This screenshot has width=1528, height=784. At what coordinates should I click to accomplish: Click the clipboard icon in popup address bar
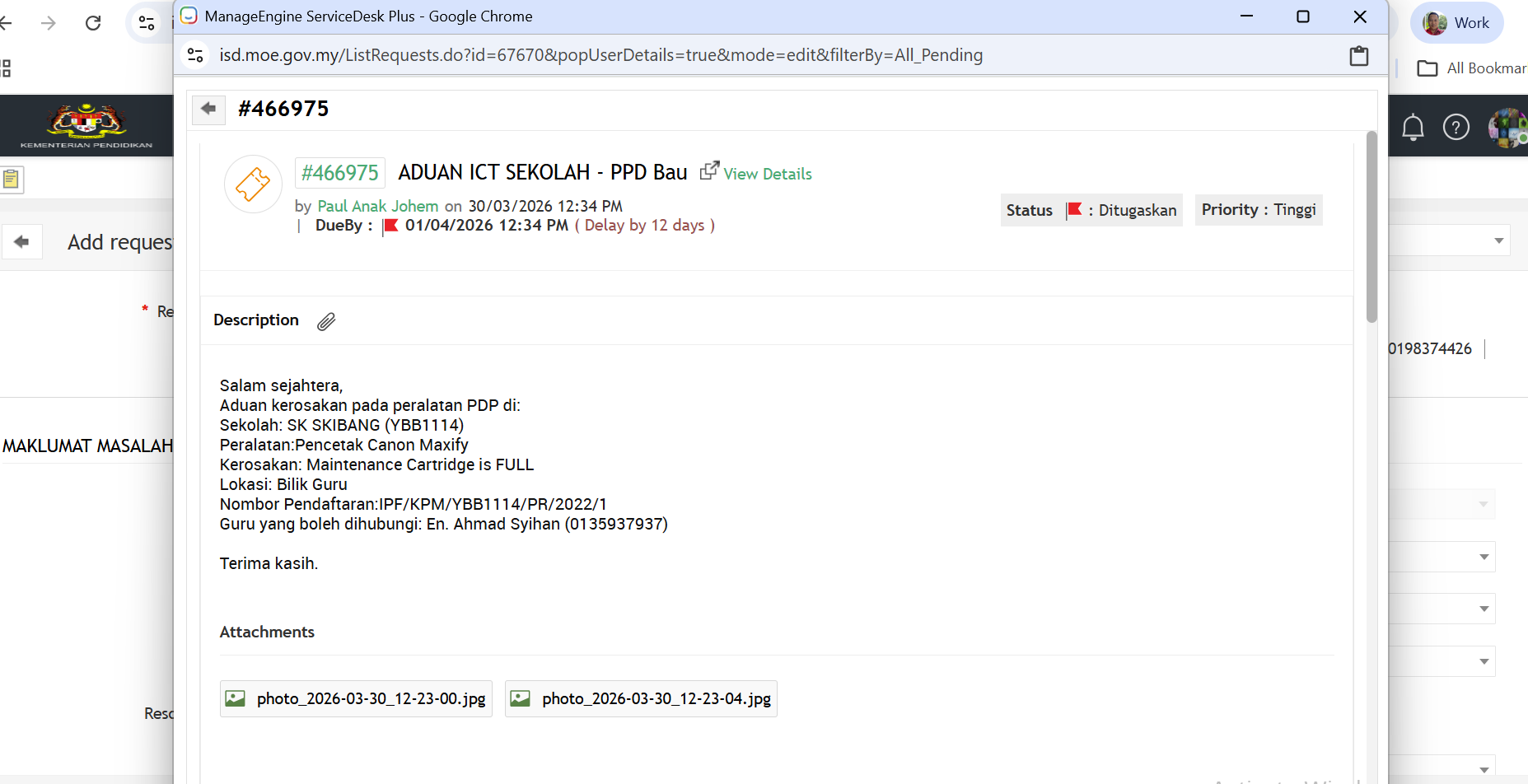[1358, 56]
